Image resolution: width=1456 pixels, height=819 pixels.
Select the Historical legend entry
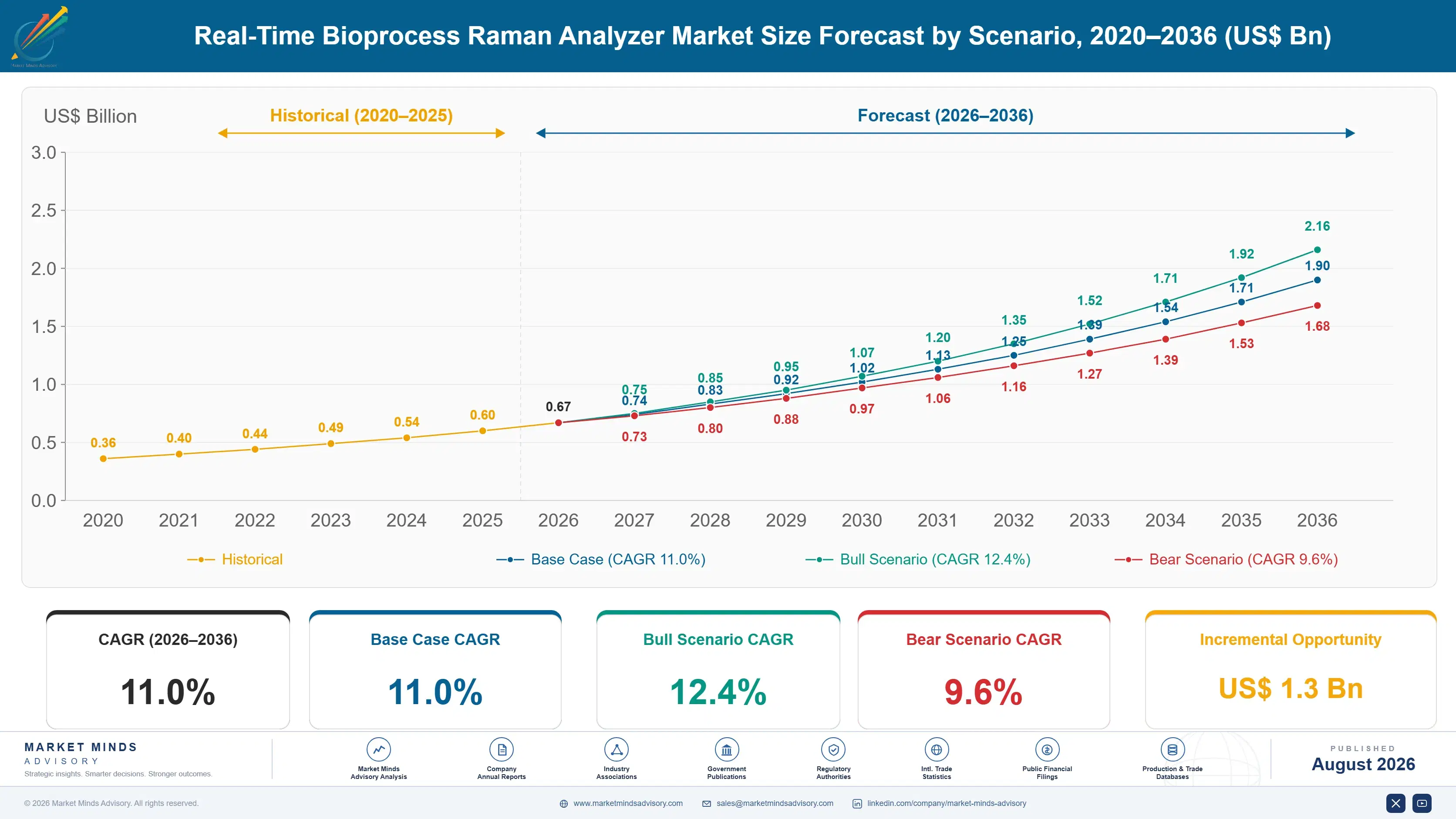point(235,559)
